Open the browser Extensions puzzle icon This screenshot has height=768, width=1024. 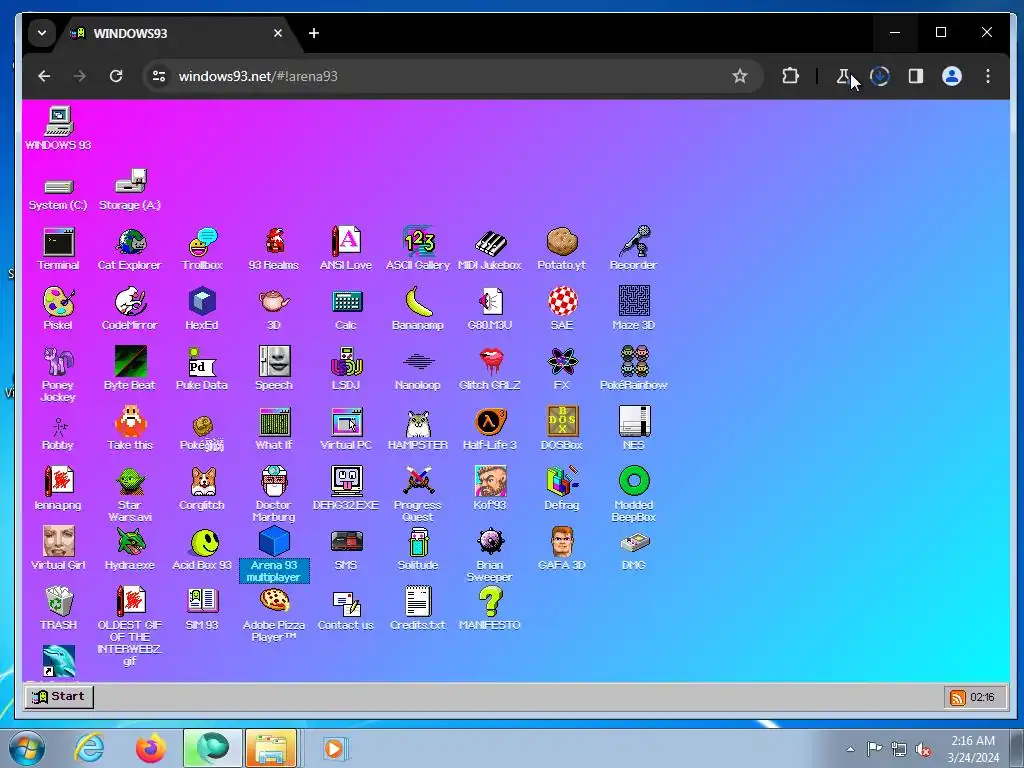click(x=790, y=76)
